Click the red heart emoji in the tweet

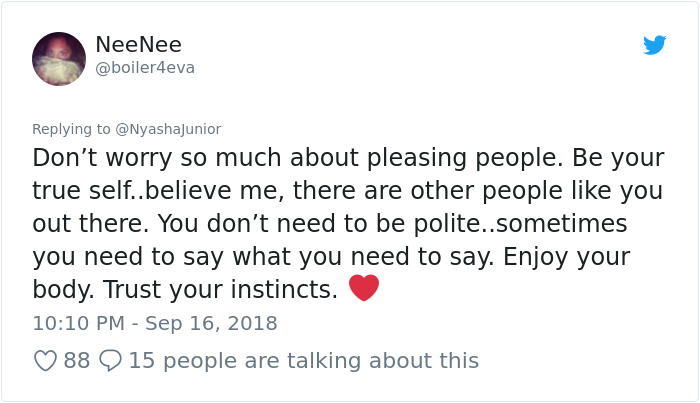[364, 289]
